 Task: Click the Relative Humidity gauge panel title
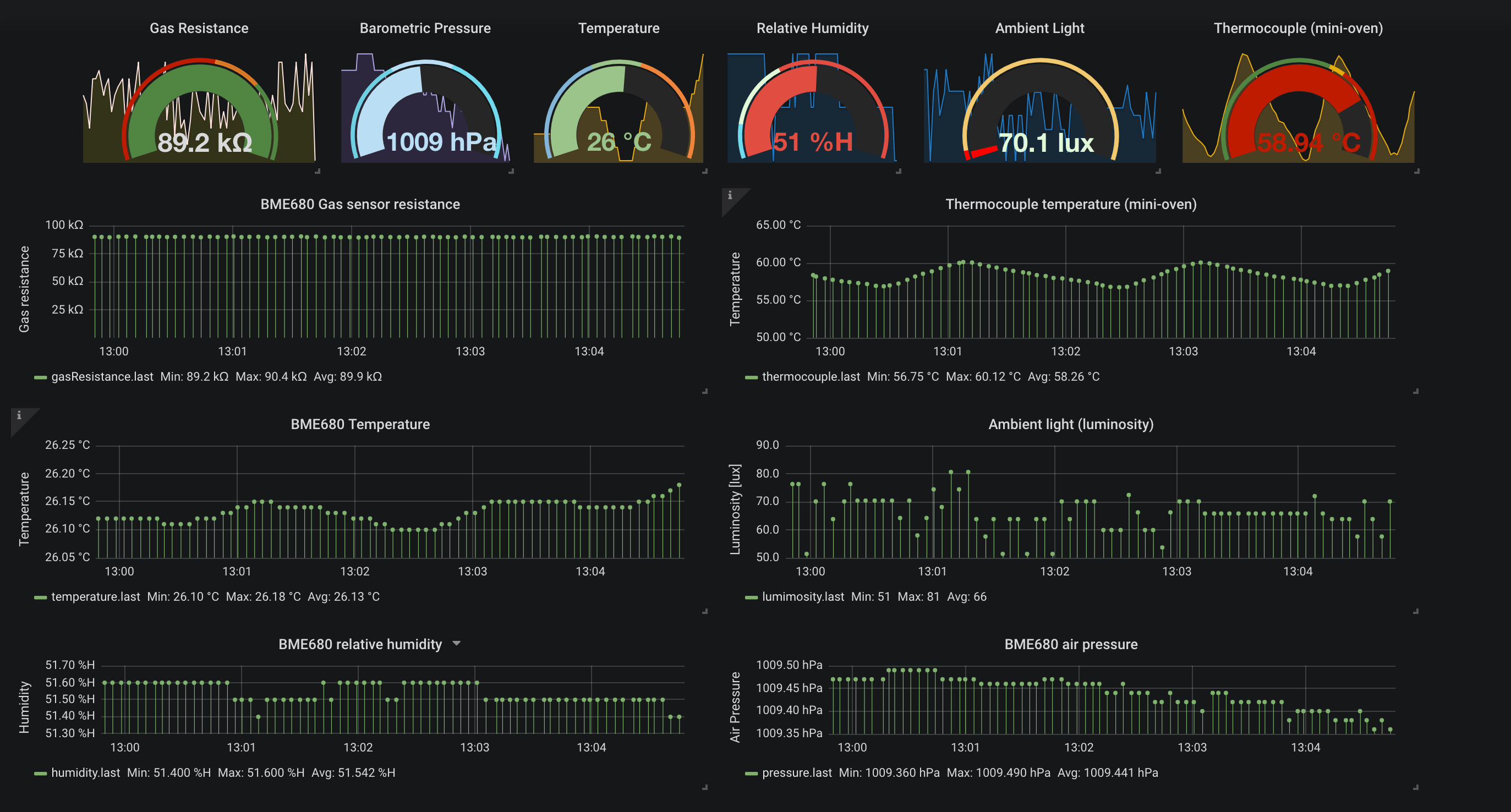(812, 28)
